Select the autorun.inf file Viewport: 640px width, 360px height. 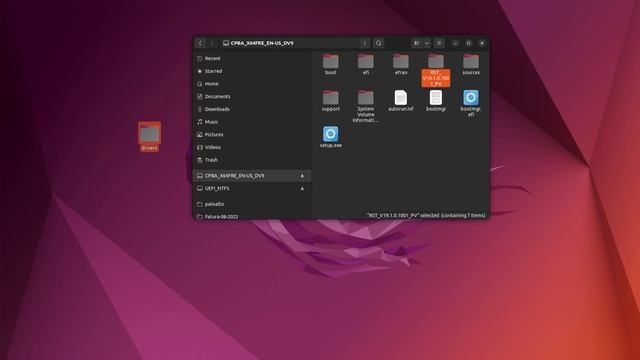tap(401, 101)
